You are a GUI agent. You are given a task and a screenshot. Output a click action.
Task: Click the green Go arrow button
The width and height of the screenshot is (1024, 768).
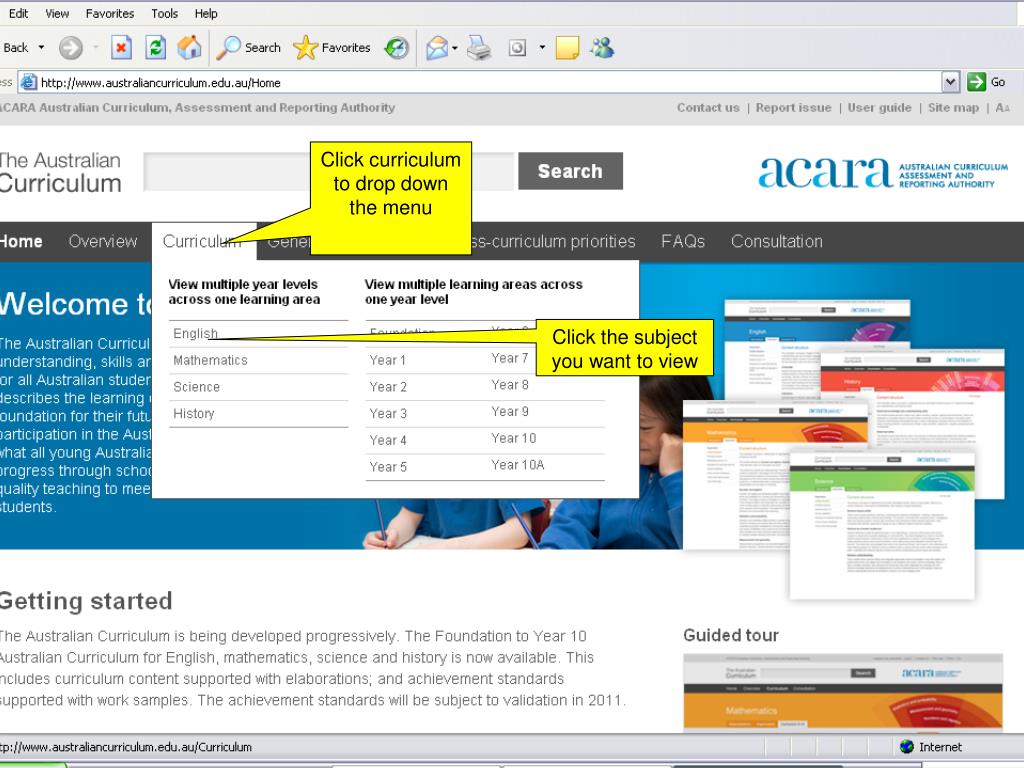(976, 82)
